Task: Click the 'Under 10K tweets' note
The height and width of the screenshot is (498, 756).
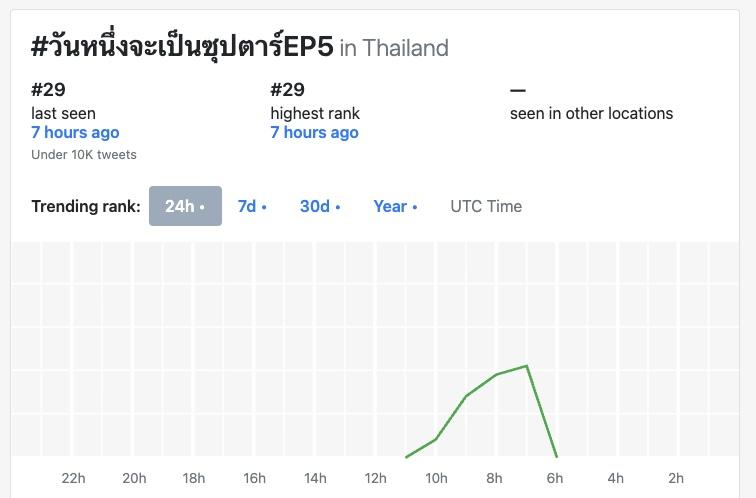Action: [84, 155]
